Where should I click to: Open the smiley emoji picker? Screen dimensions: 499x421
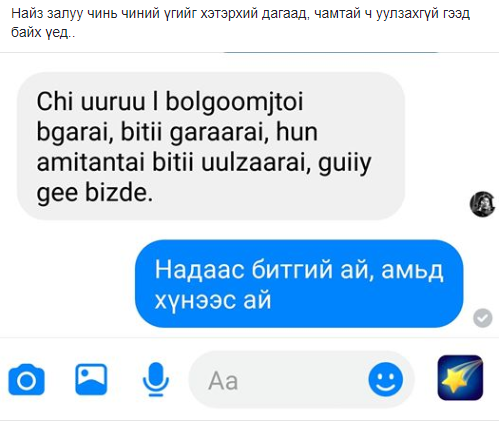[x=386, y=379]
